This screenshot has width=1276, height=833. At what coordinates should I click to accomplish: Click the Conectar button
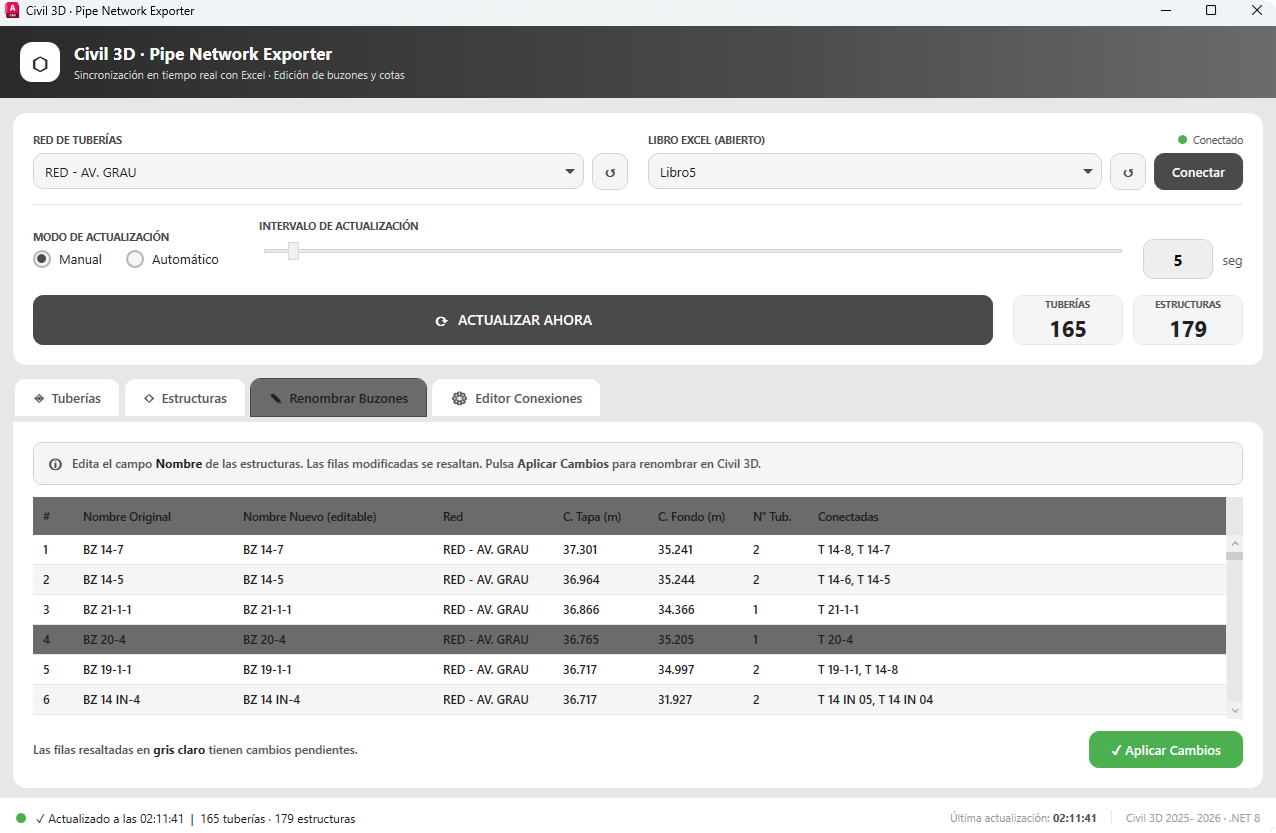pos(1198,172)
